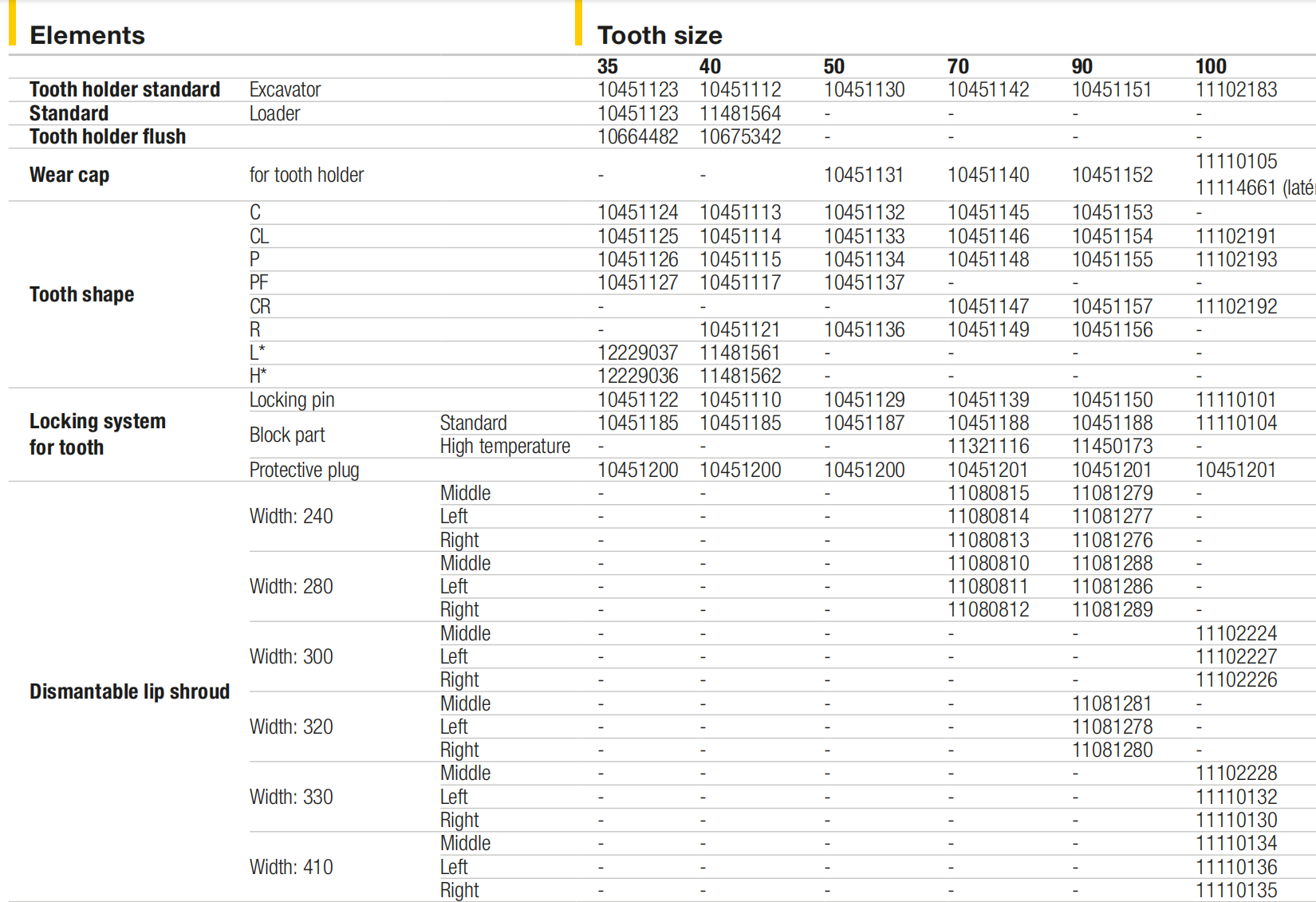Click the Protective plug row label
Screen dimensions: 1316x902
pos(304,470)
